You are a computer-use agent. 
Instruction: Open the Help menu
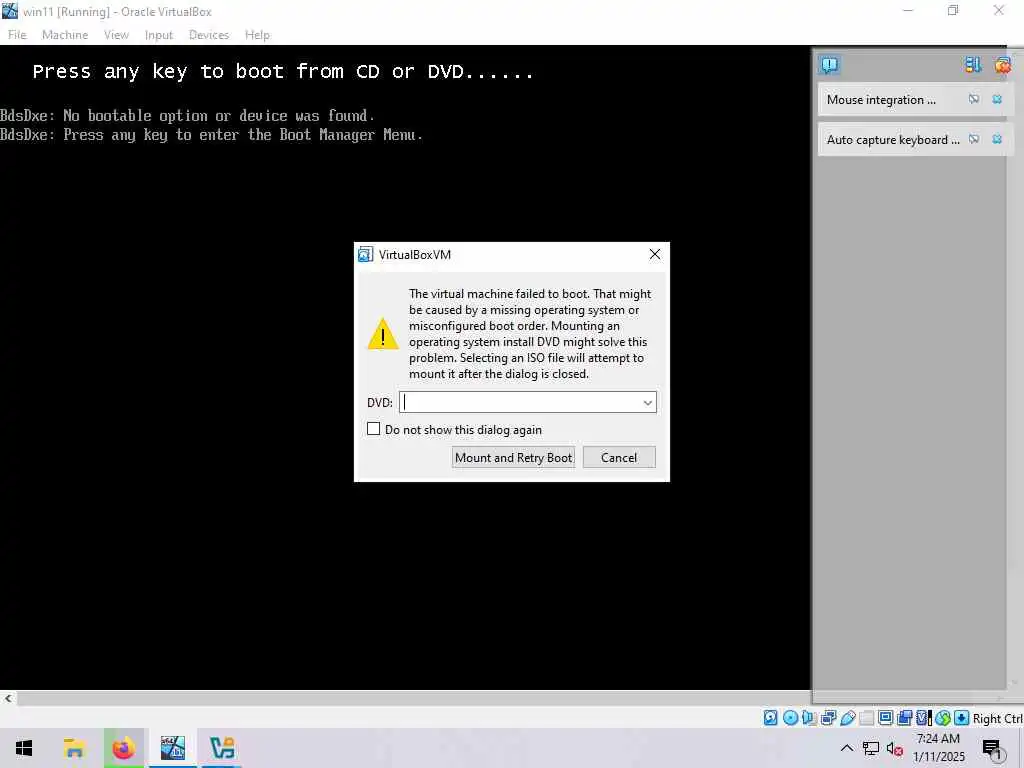[257, 35]
